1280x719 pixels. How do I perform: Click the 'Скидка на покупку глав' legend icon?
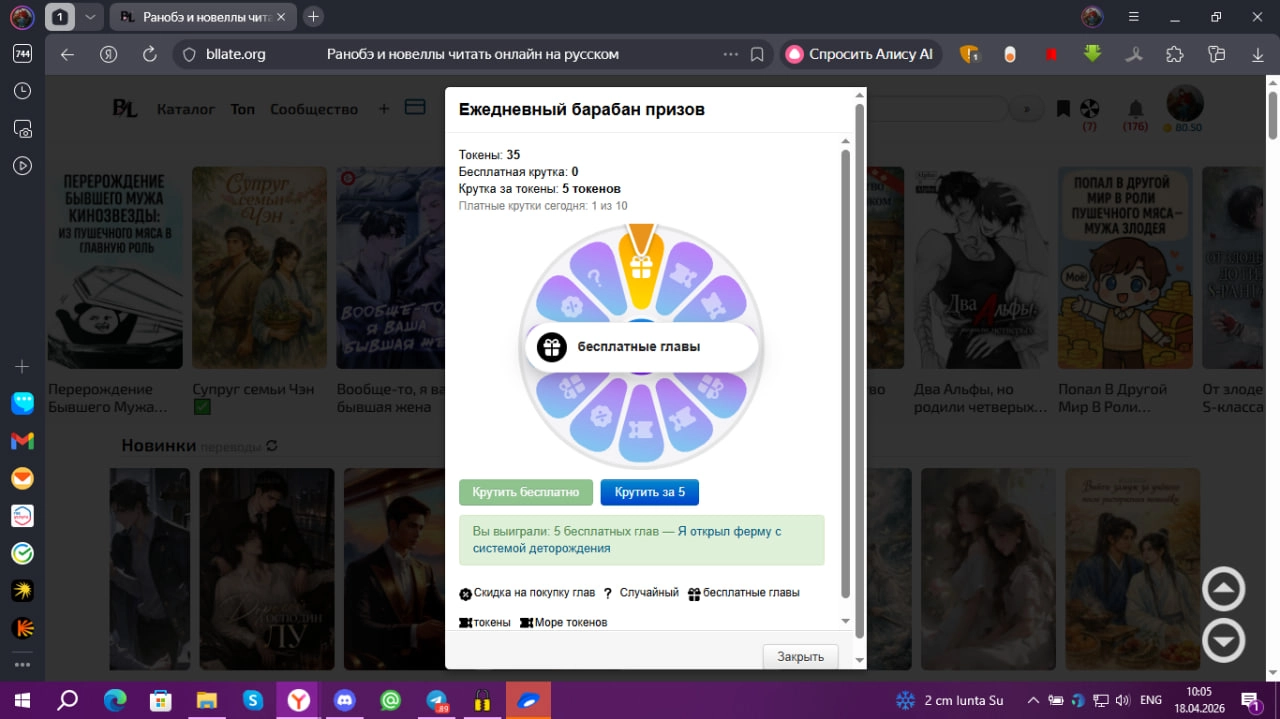(465, 593)
